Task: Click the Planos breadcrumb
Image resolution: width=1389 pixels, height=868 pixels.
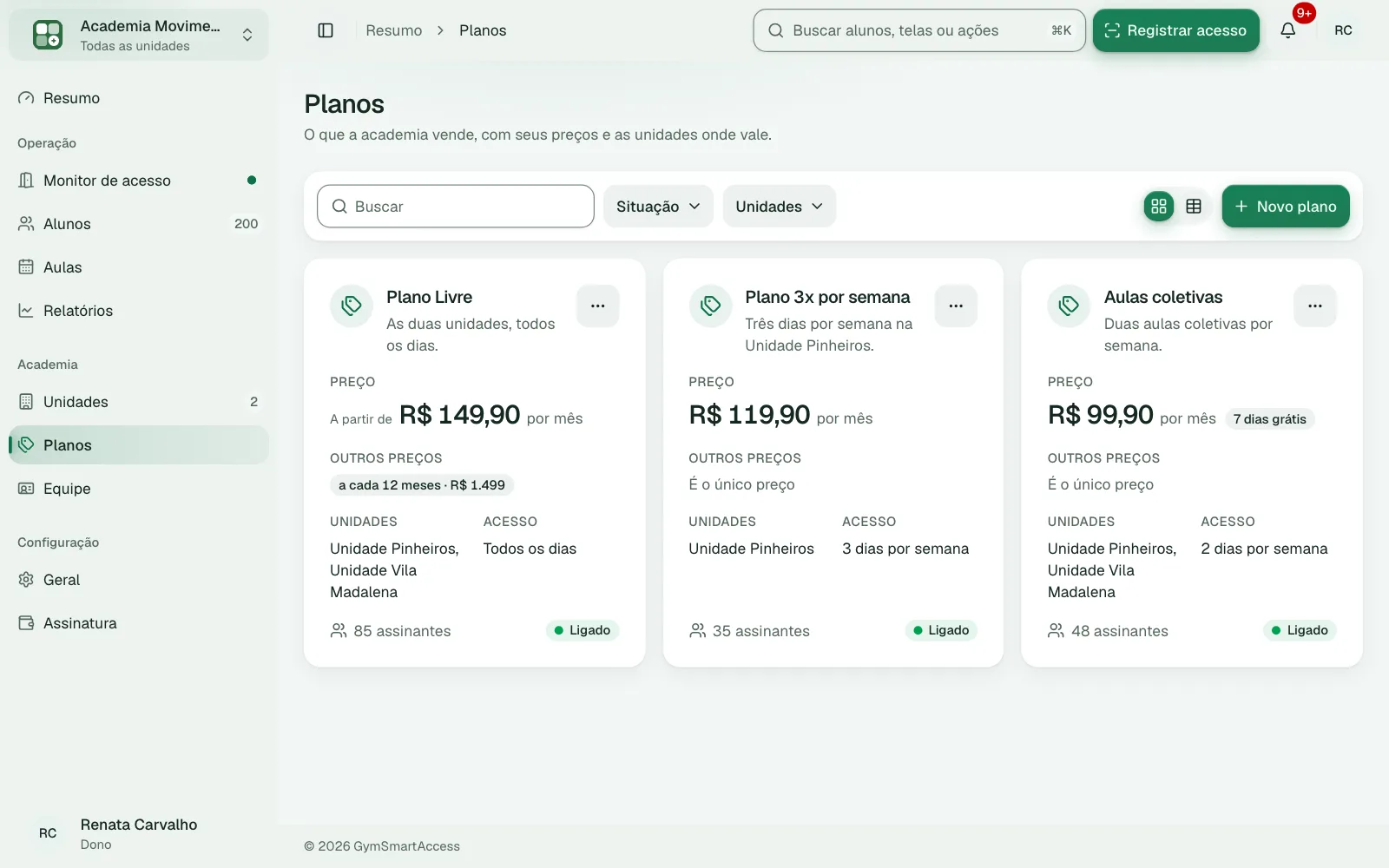Action: tap(483, 30)
